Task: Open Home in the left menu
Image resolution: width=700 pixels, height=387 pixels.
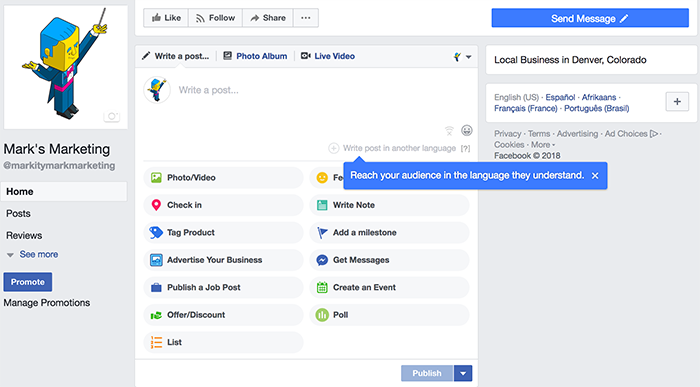Action: 64,191
